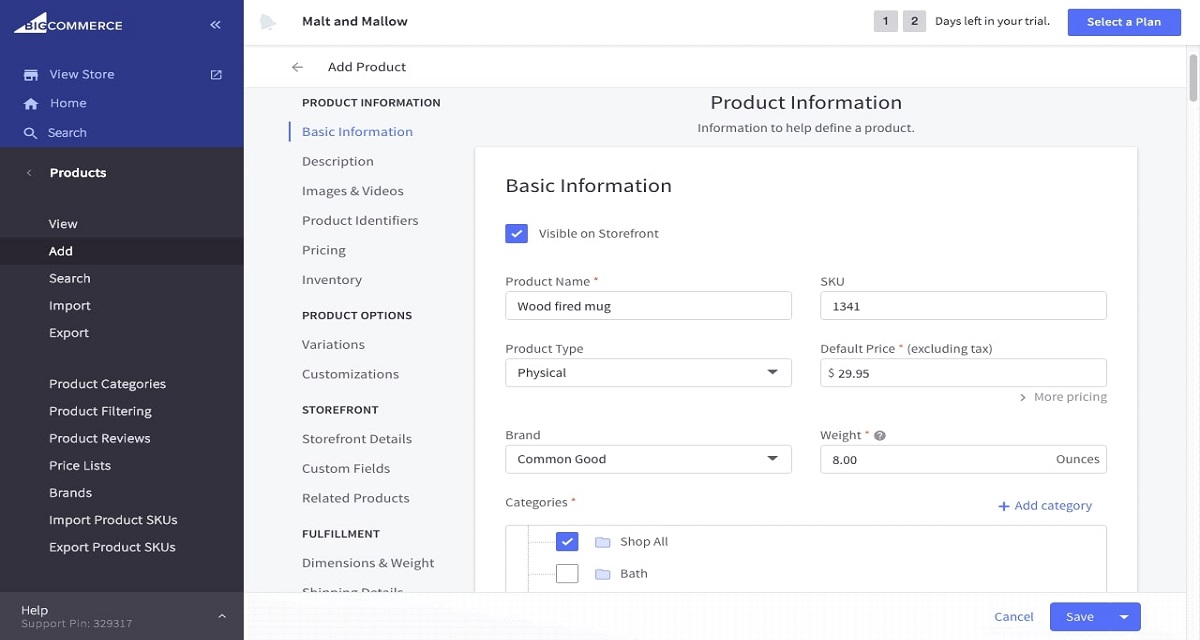The height and width of the screenshot is (640, 1200).
Task: Uncheck the Shop All category
Action: pos(567,542)
